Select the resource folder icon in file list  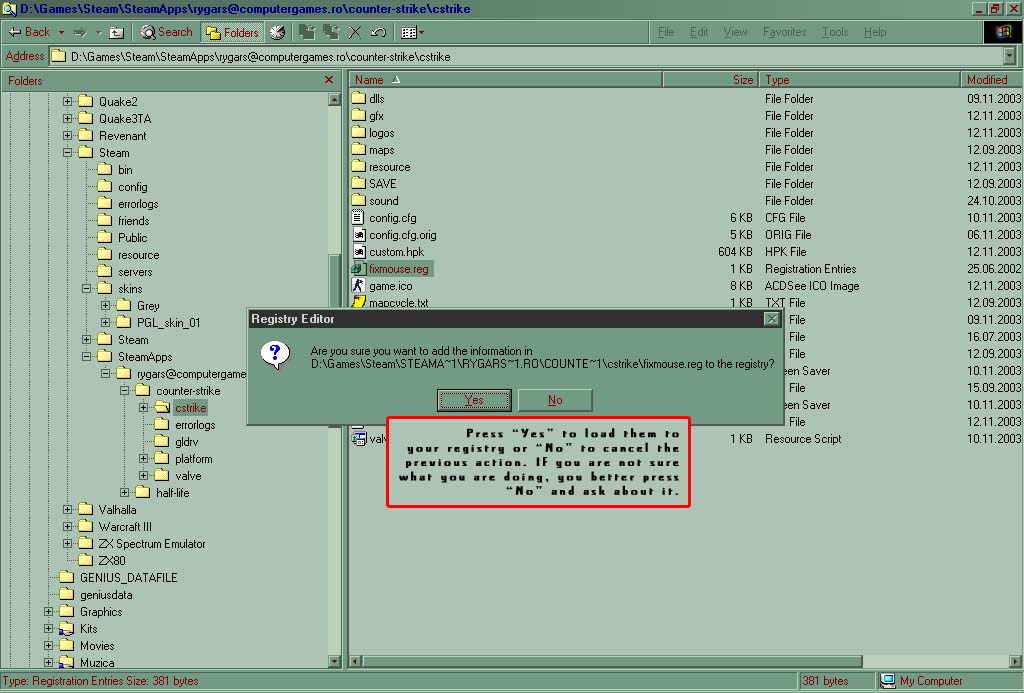click(358, 166)
